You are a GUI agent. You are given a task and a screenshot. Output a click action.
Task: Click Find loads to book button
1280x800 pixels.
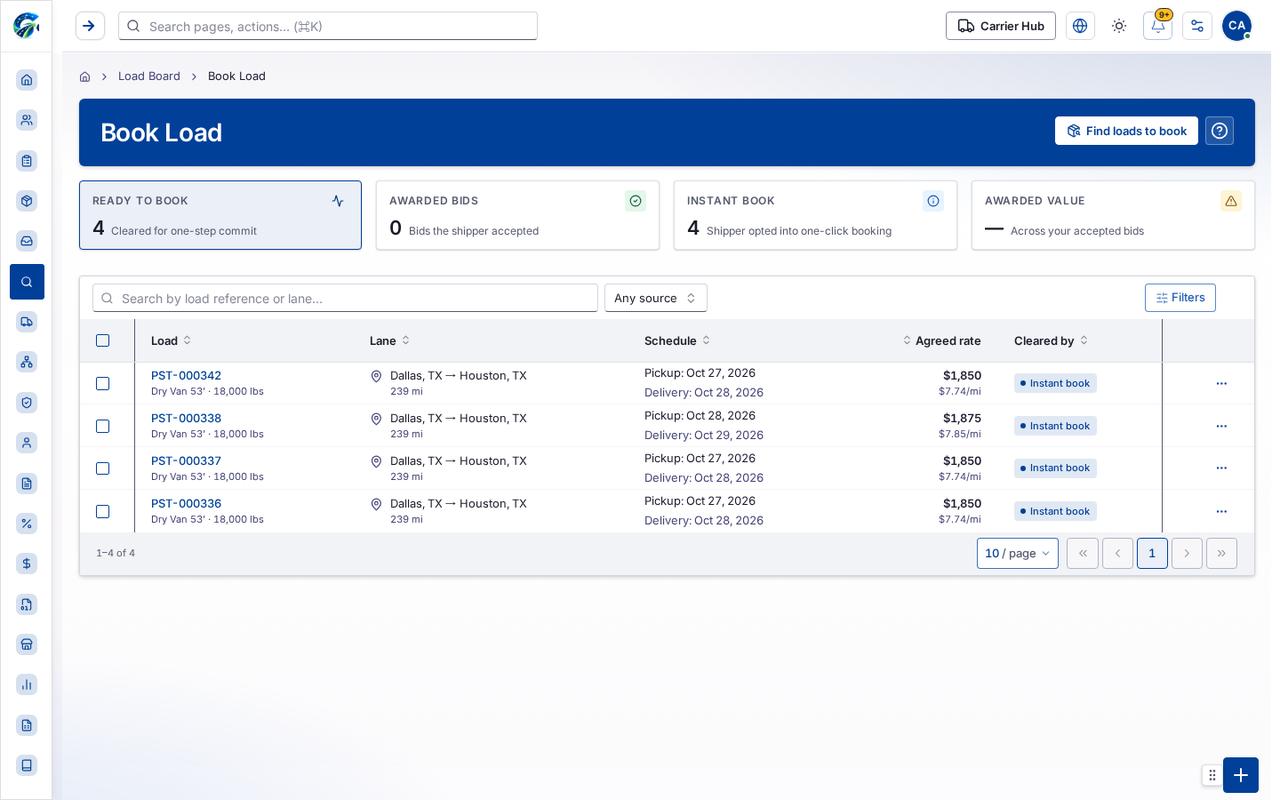coord(1126,131)
